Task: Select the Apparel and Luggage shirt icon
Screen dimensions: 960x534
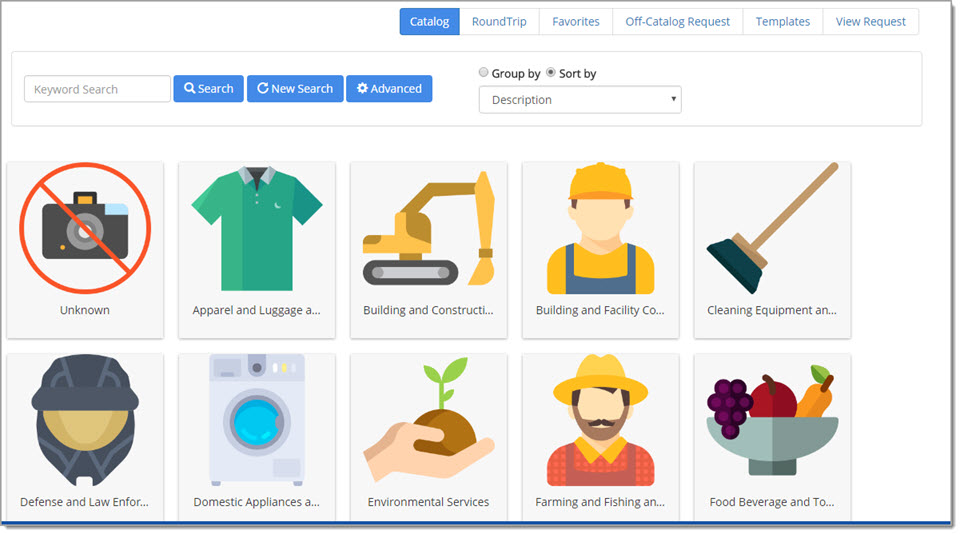Action: (x=257, y=229)
